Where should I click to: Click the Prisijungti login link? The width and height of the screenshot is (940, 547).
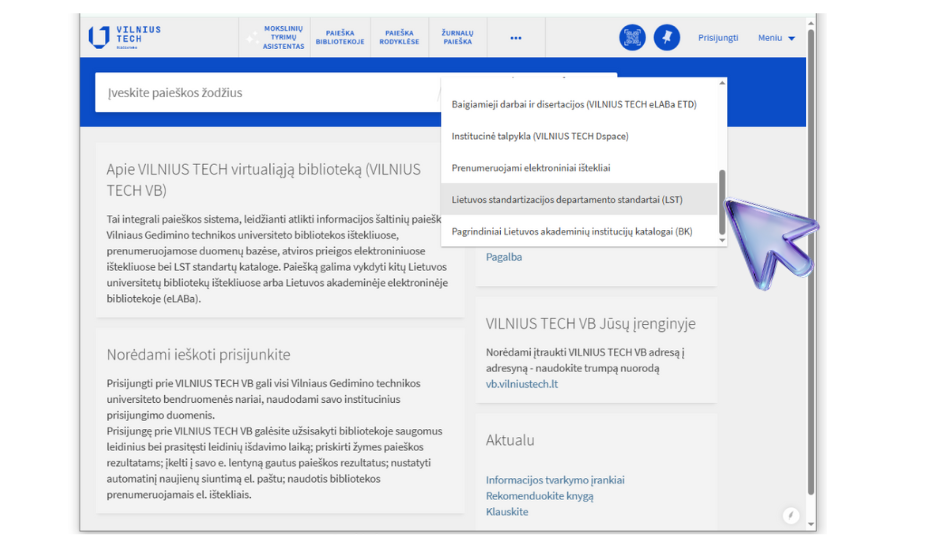click(717, 38)
